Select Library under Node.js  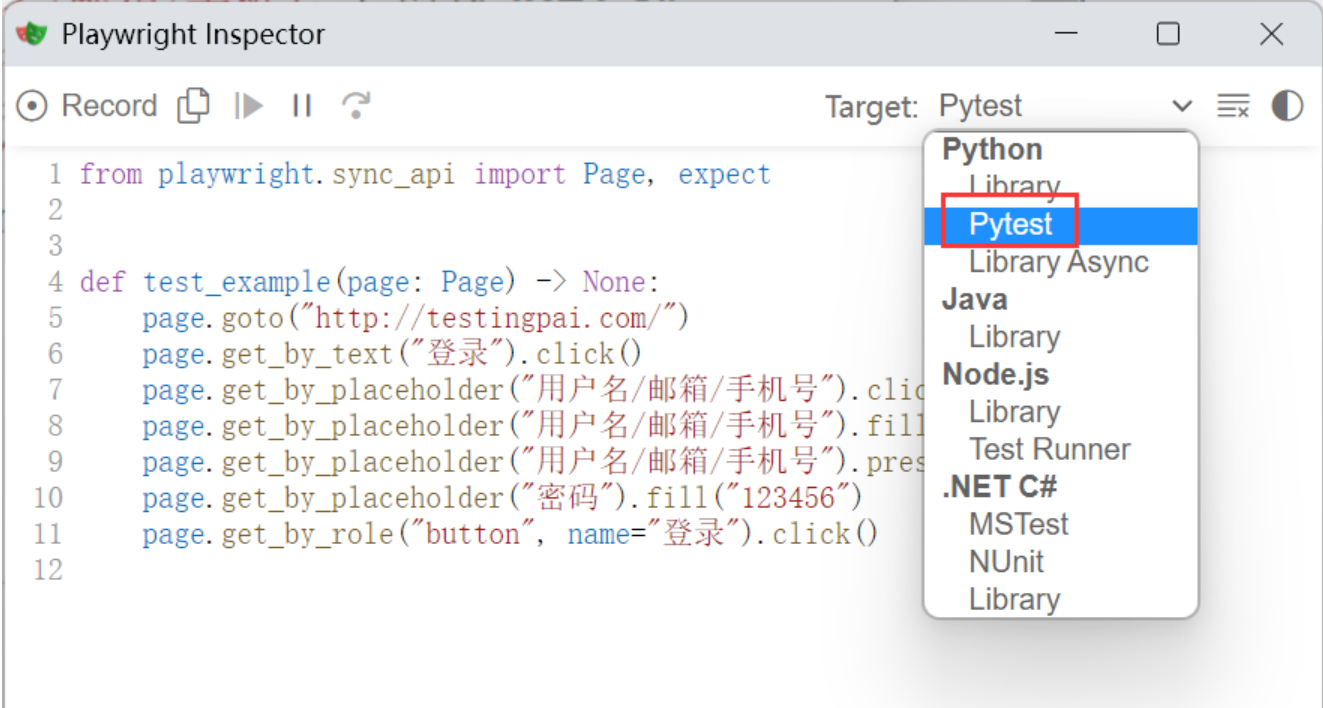(x=1013, y=411)
